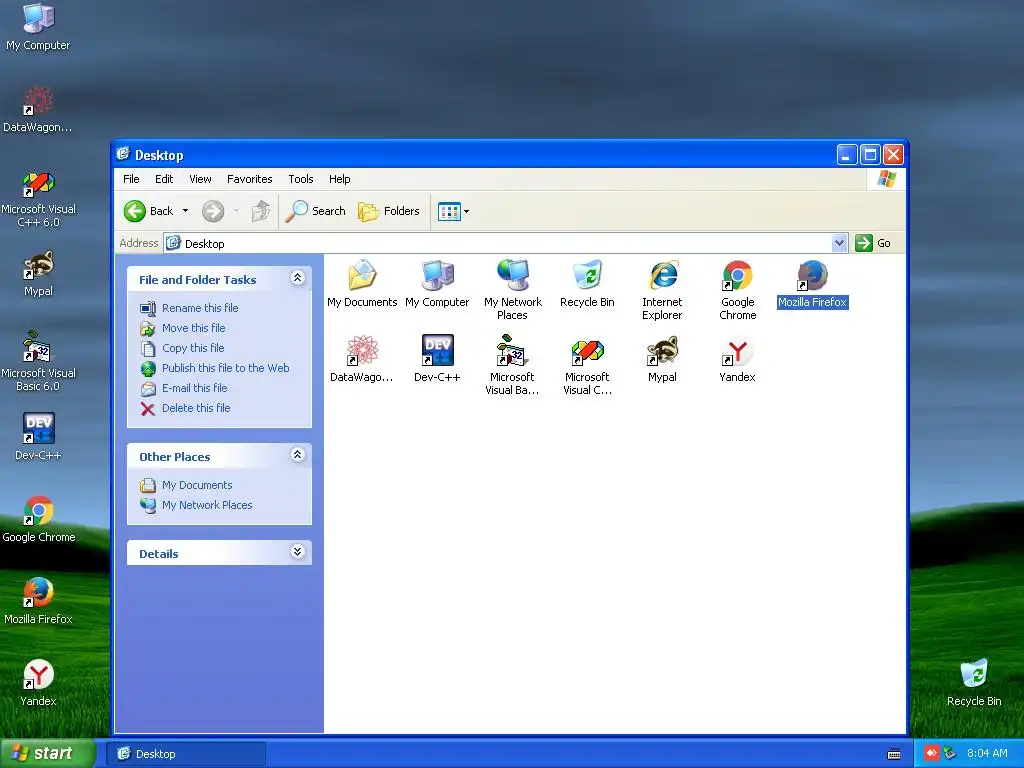Open the File menu
The height and width of the screenshot is (768, 1024).
point(131,179)
